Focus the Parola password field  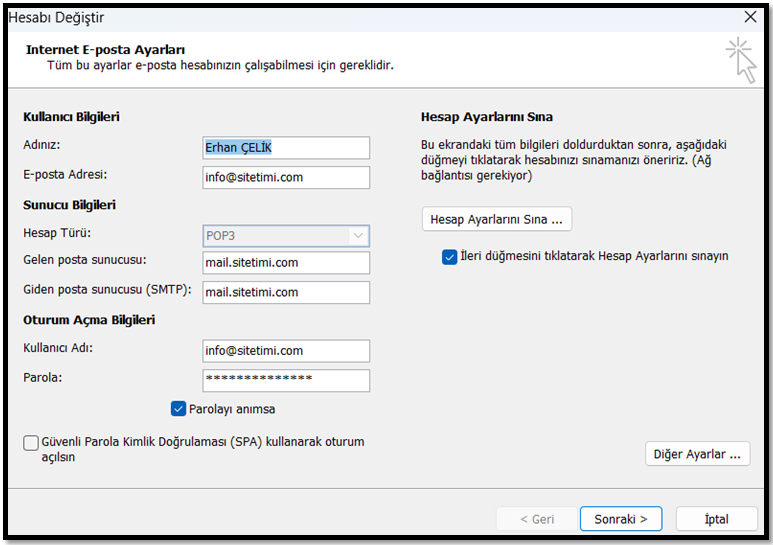(x=286, y=380)
